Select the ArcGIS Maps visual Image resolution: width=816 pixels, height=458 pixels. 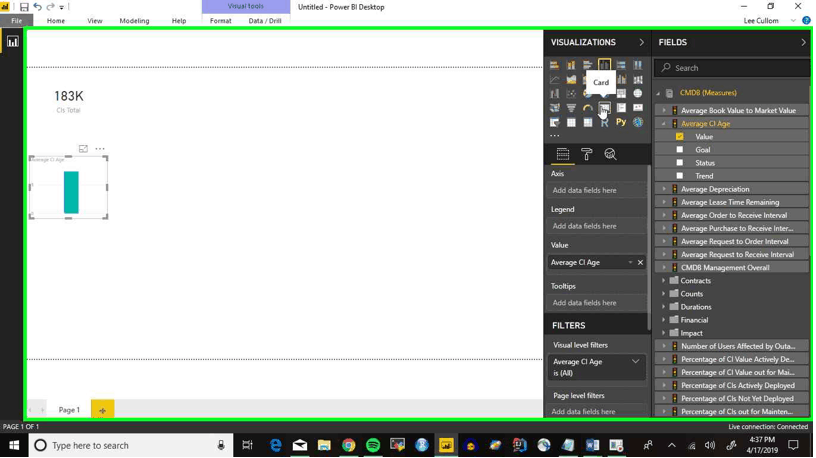point(638,122)
